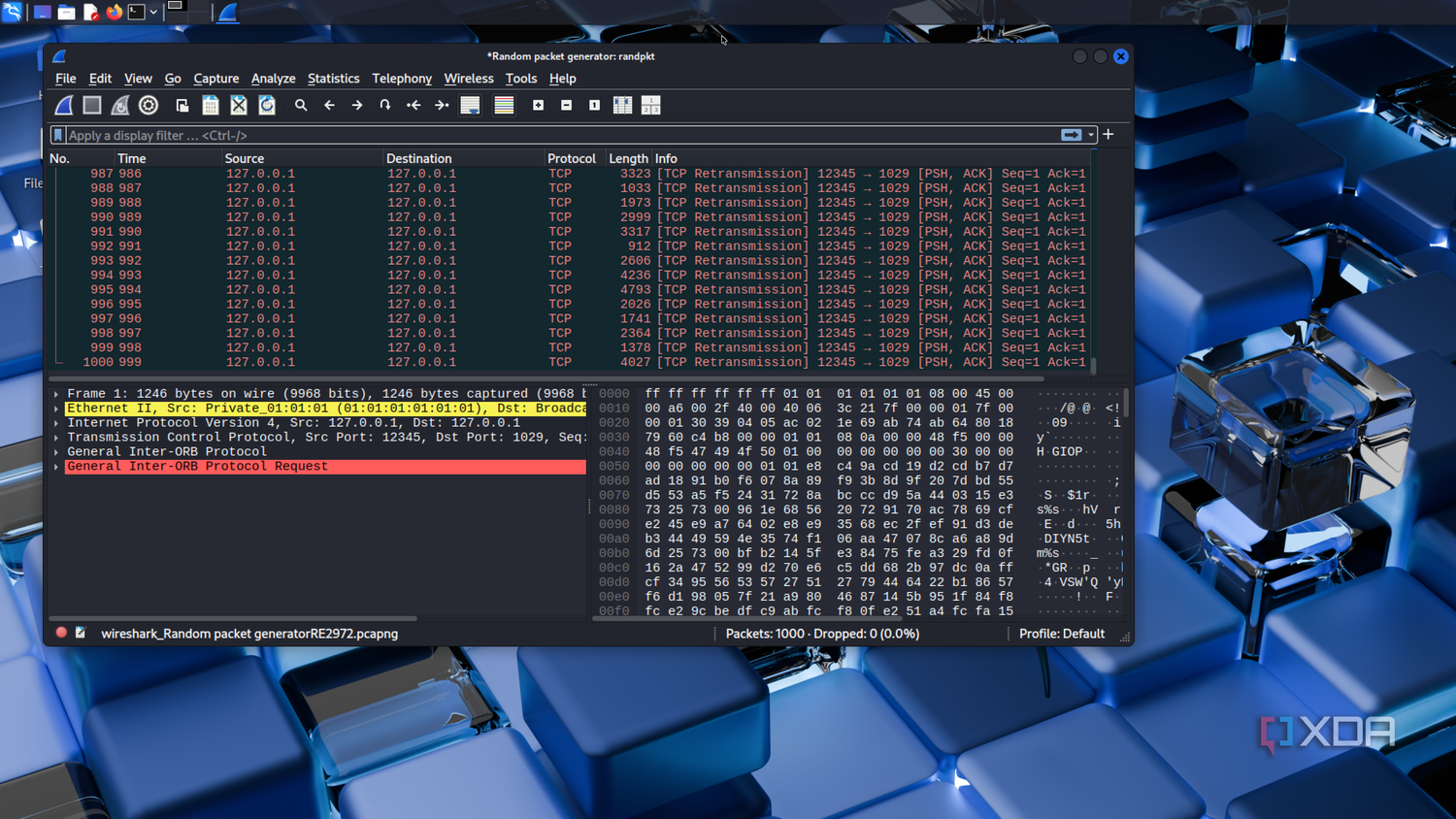Open the Analyze menu

click(273, 79)
